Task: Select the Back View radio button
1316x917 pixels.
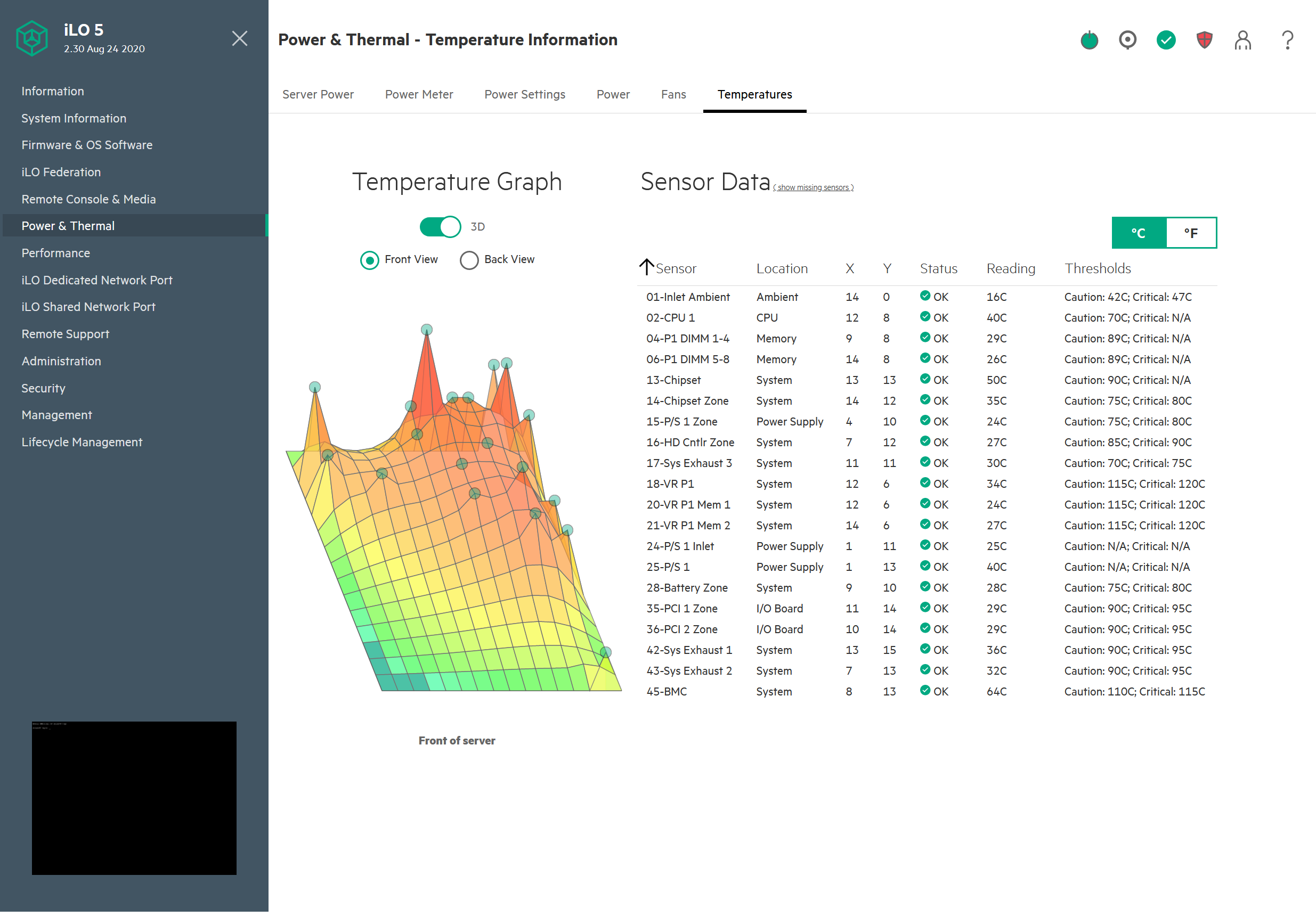Action: [x=469, y=260]
